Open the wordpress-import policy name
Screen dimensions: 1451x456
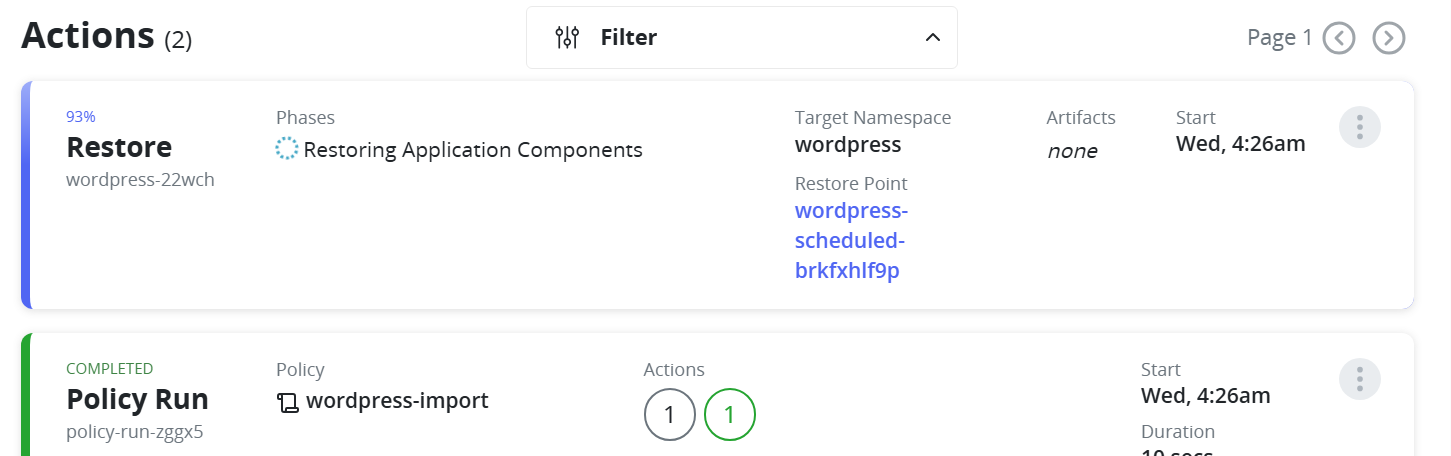point(397,401)
